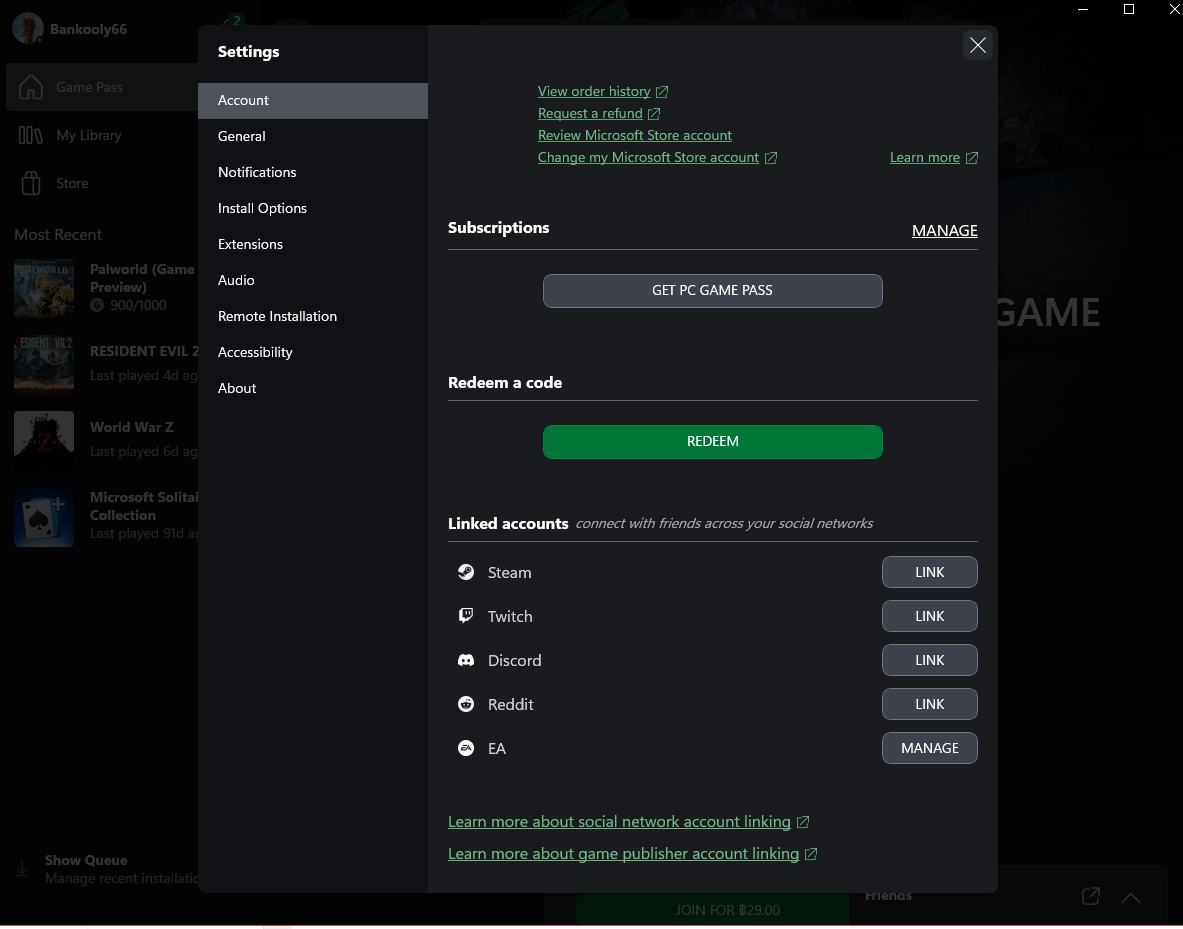The width and height of the screenshot is (1183, 929).
Task: Open the Resident Evil 2 thumbnail
Action: 44,365
